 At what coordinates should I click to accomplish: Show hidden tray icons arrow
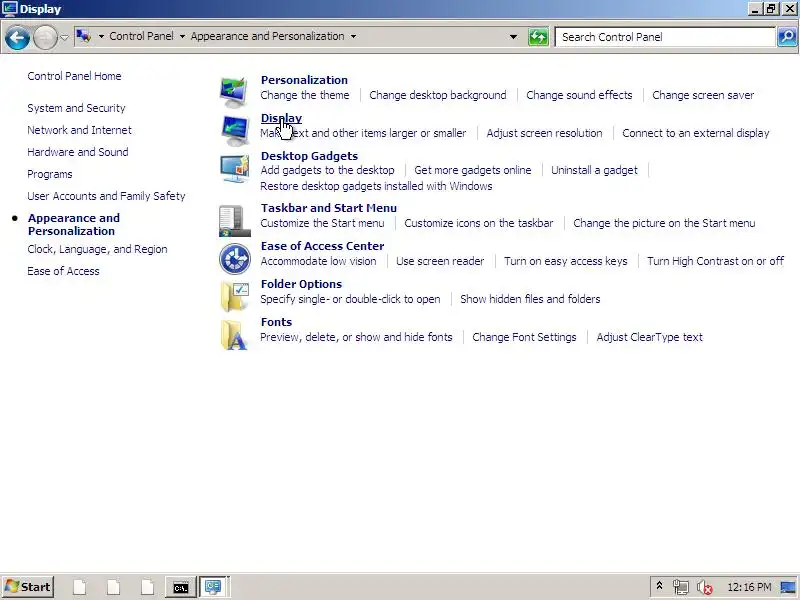click(659, 586)
